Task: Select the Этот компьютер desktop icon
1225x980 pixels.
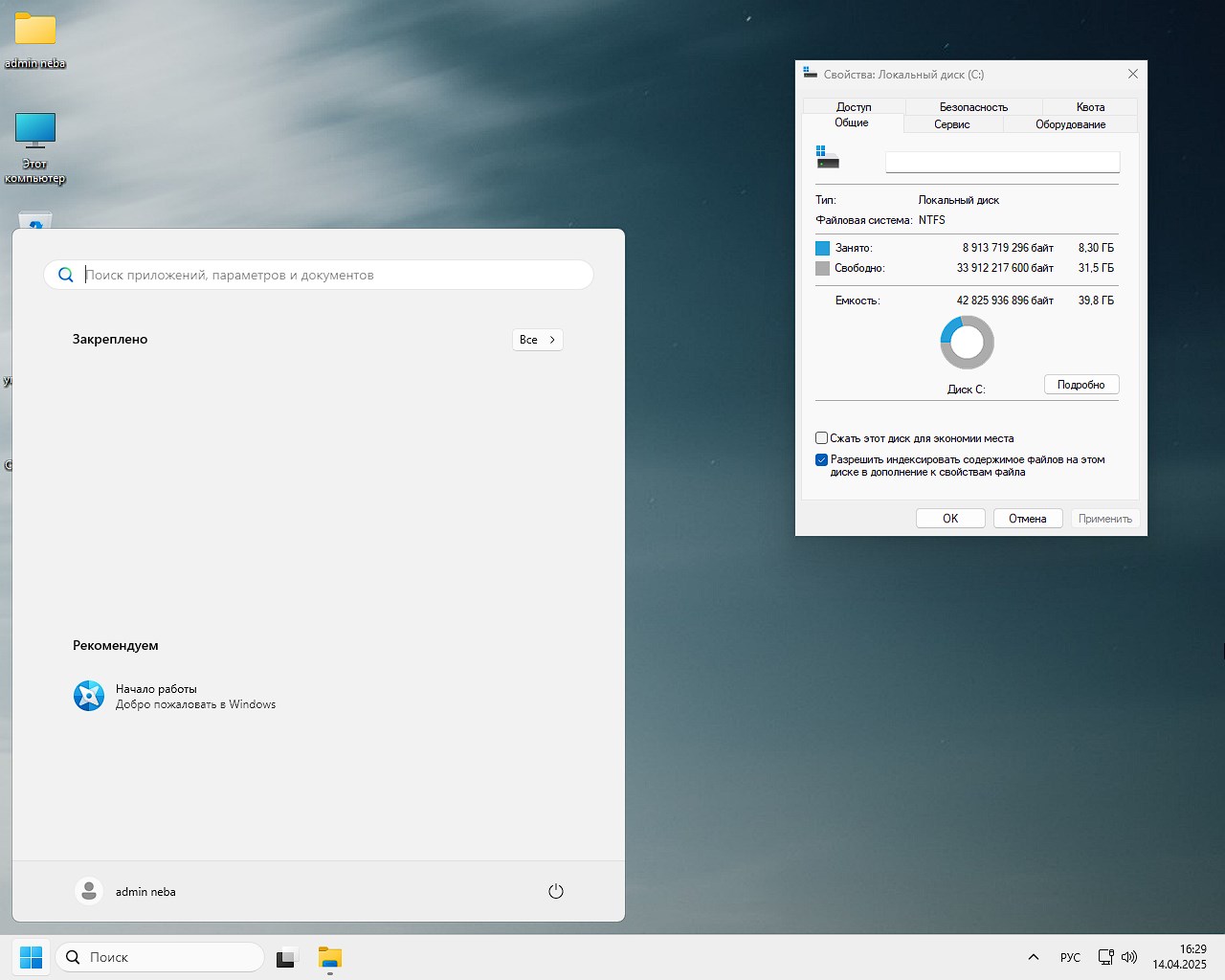Action: [35, 132]
